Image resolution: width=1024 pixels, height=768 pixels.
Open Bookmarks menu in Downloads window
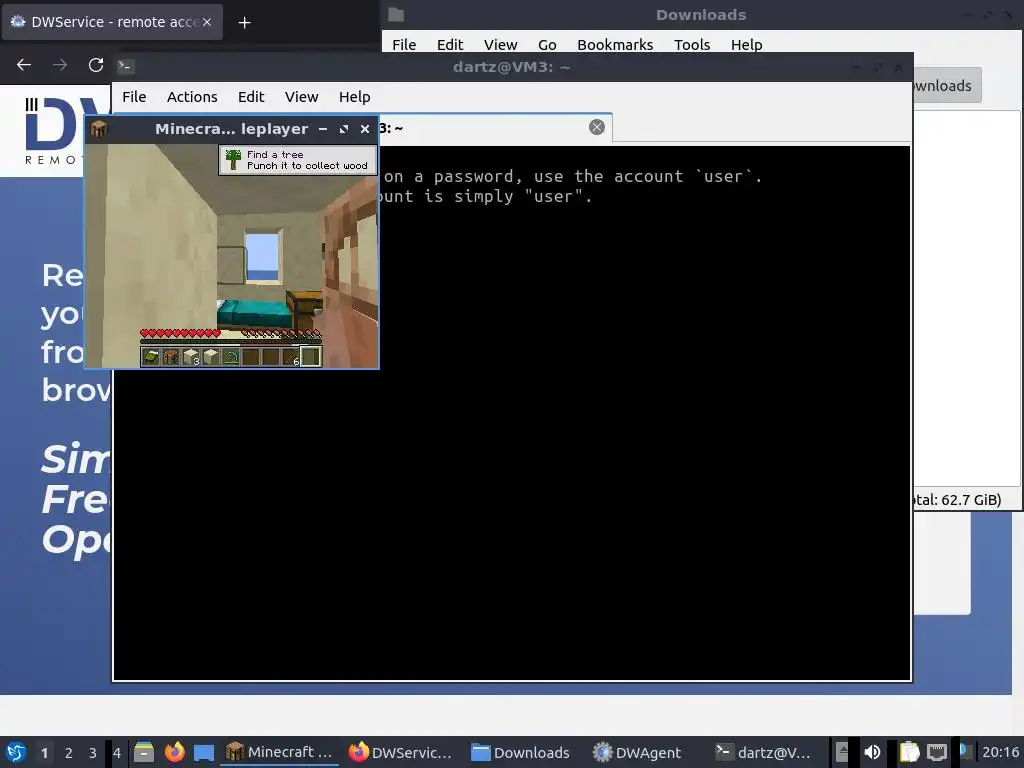click(615, 44)
